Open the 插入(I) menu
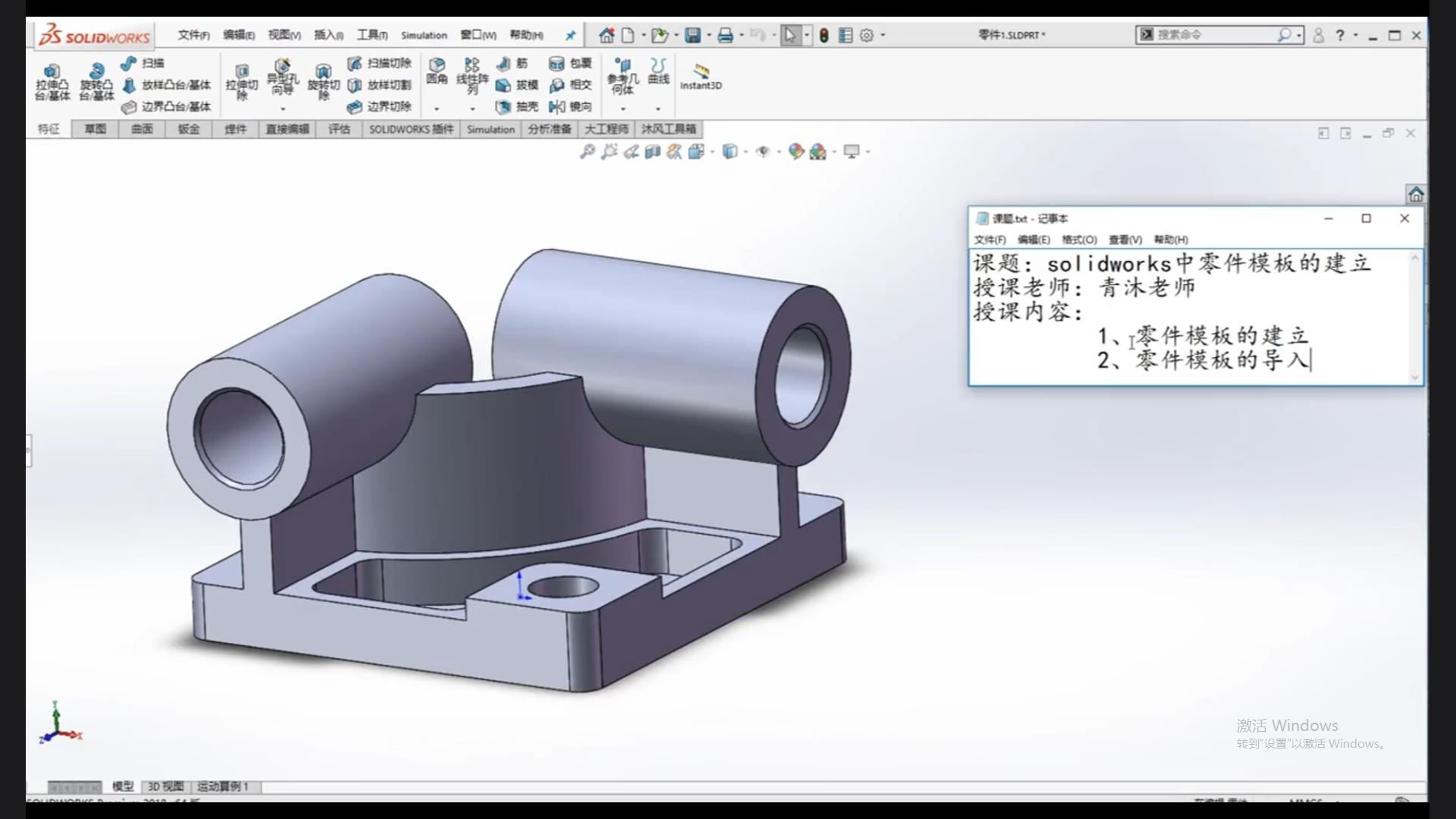This screenshot has width=1456, height=819. click(329, 35)
